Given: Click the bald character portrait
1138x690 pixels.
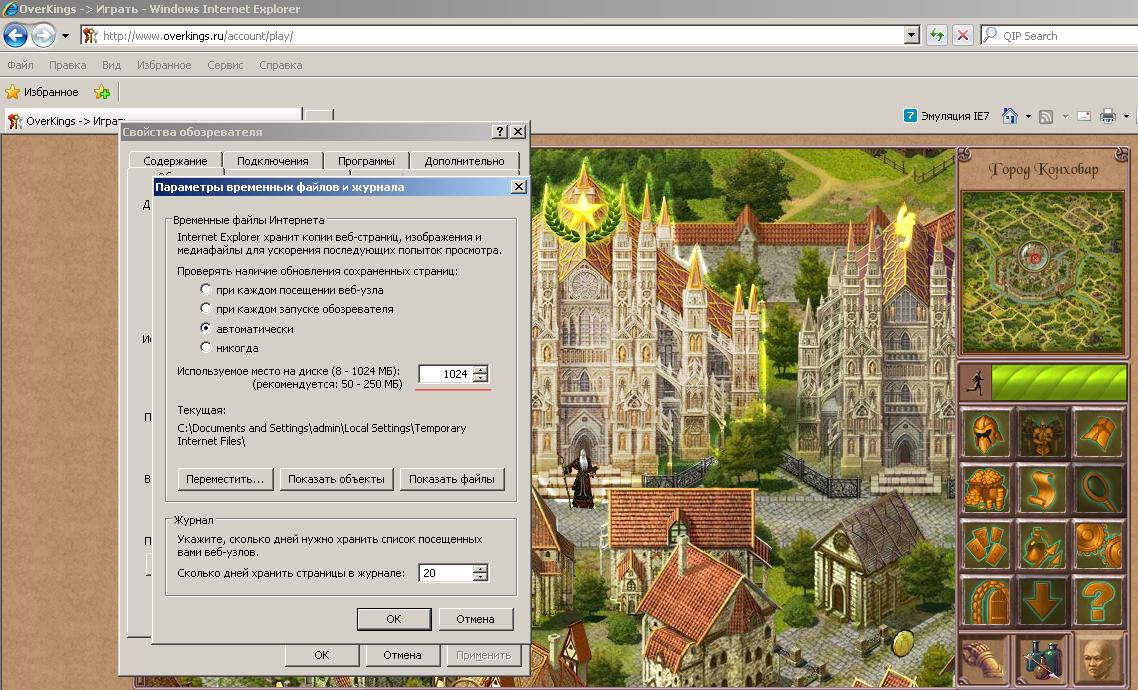Looking at the screenshot, I should pyautogui.click(x=1098, y=659).
